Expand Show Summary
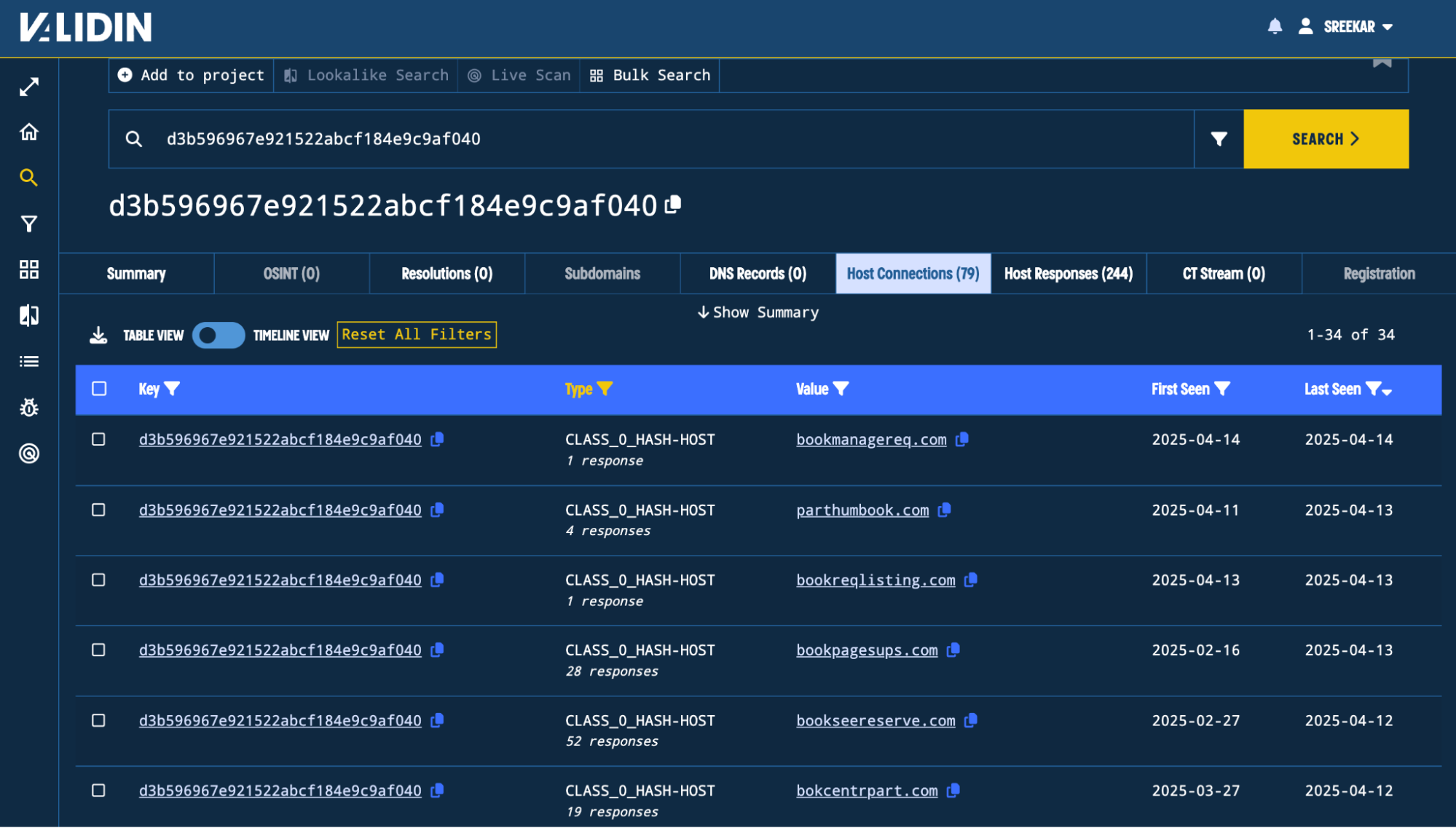 [757, 312]
